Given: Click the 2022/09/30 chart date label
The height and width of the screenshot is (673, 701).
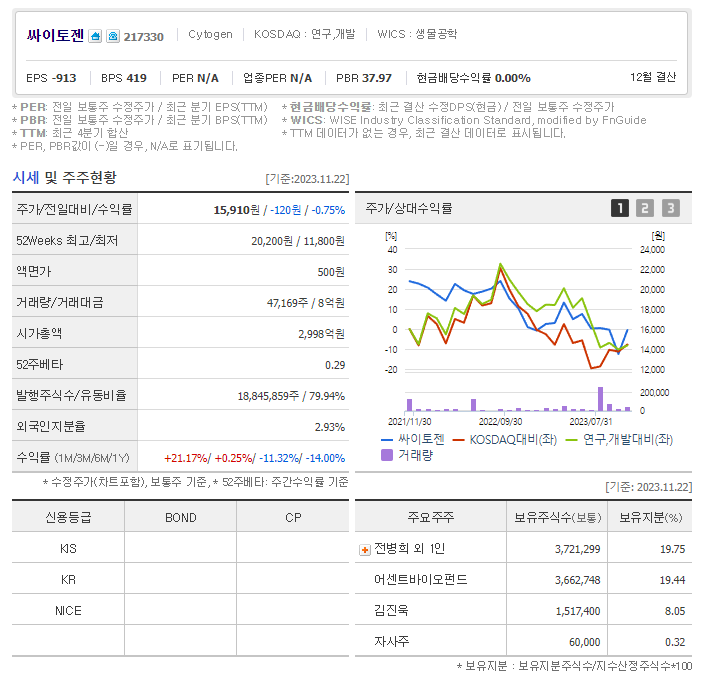Looking at the screenshot, I should pos(500,422).
